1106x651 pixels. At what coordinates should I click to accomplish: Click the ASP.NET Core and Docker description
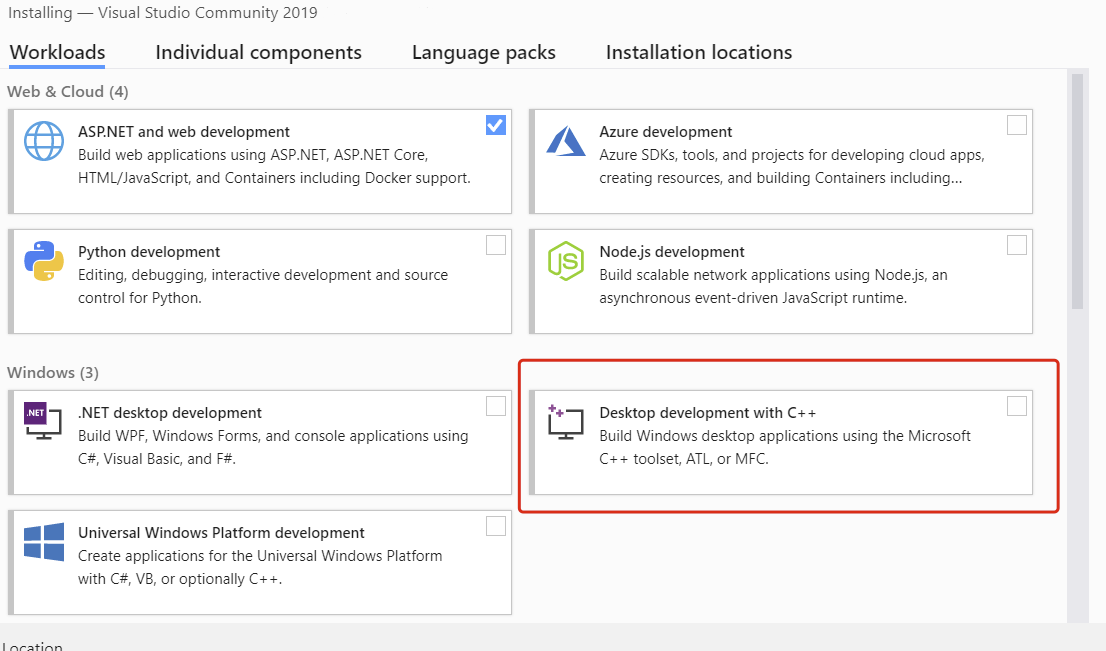click(274, 166)
